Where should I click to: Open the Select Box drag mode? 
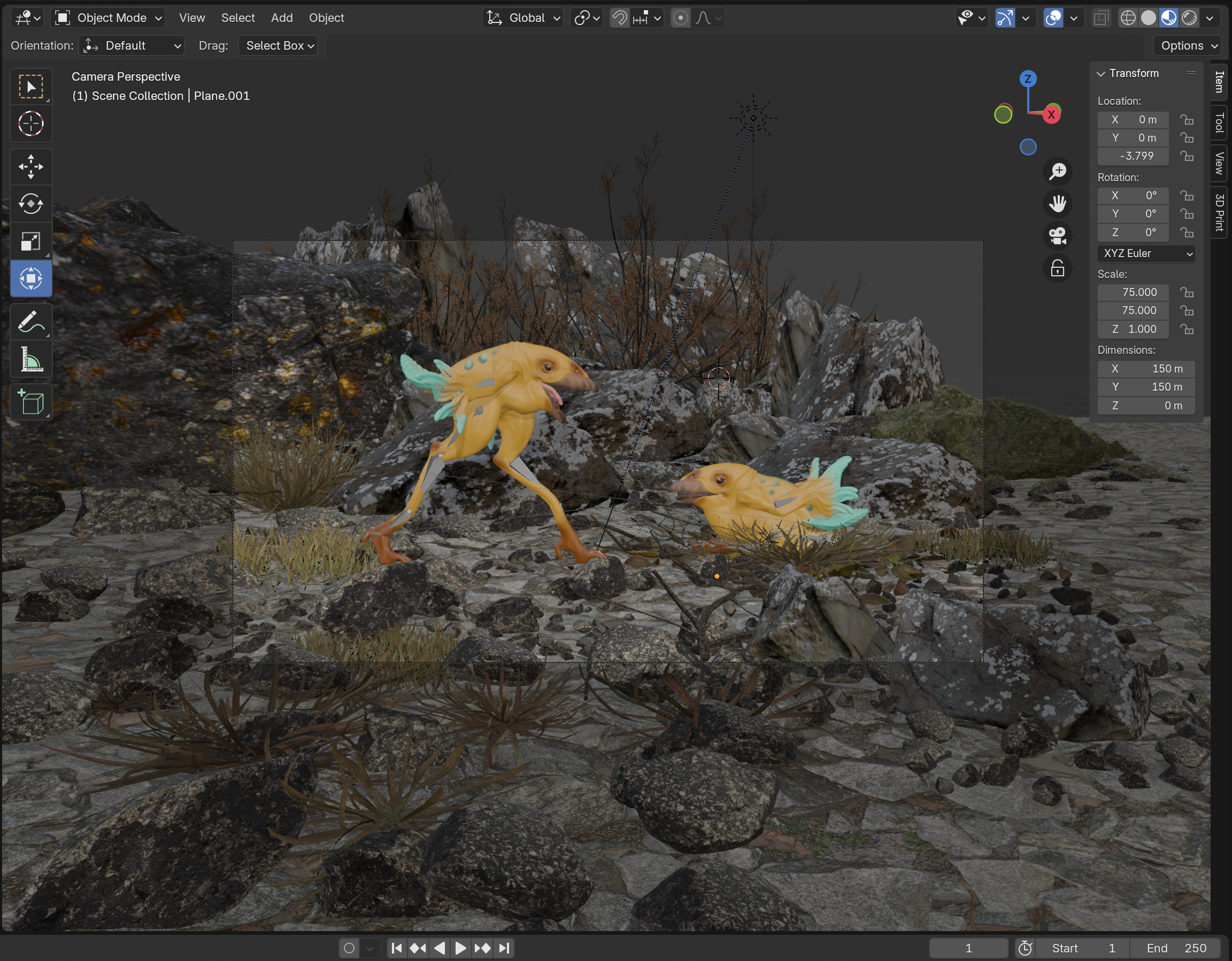tap(278, 45)
